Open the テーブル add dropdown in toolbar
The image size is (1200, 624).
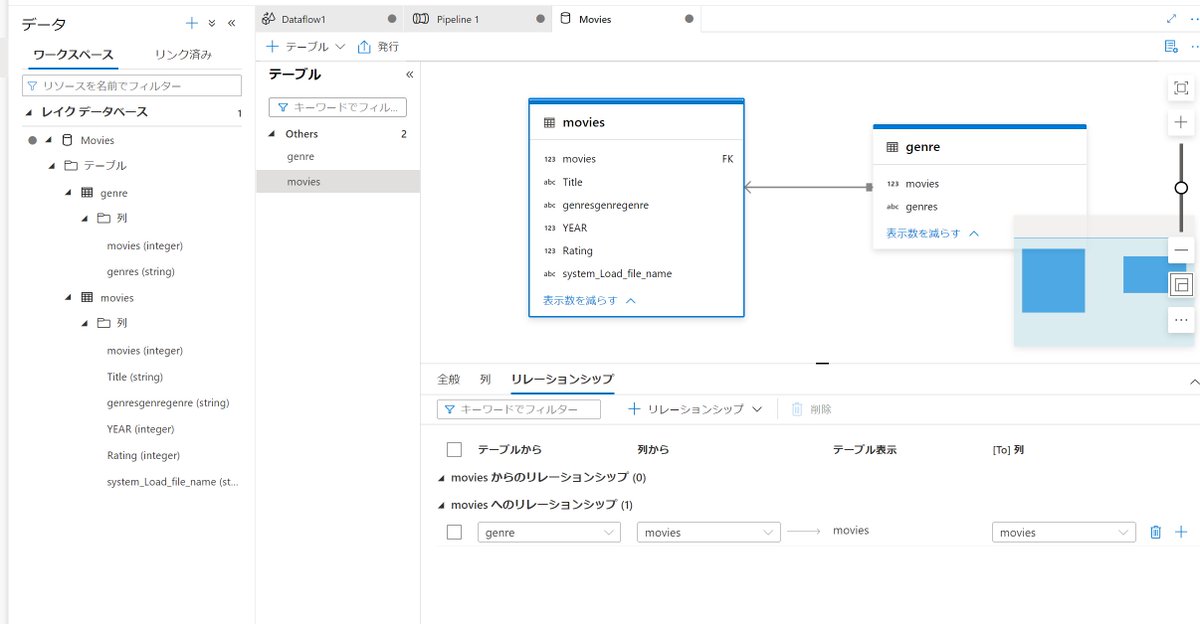pos(340,47)
